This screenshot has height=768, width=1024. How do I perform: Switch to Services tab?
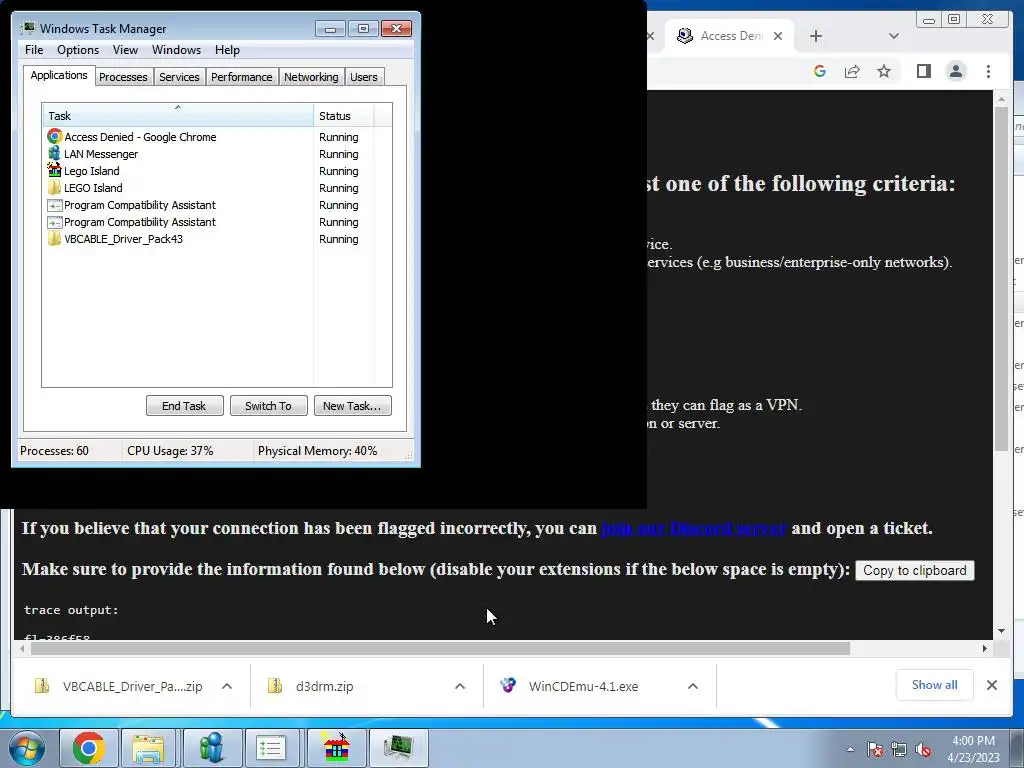pos(179,77)
